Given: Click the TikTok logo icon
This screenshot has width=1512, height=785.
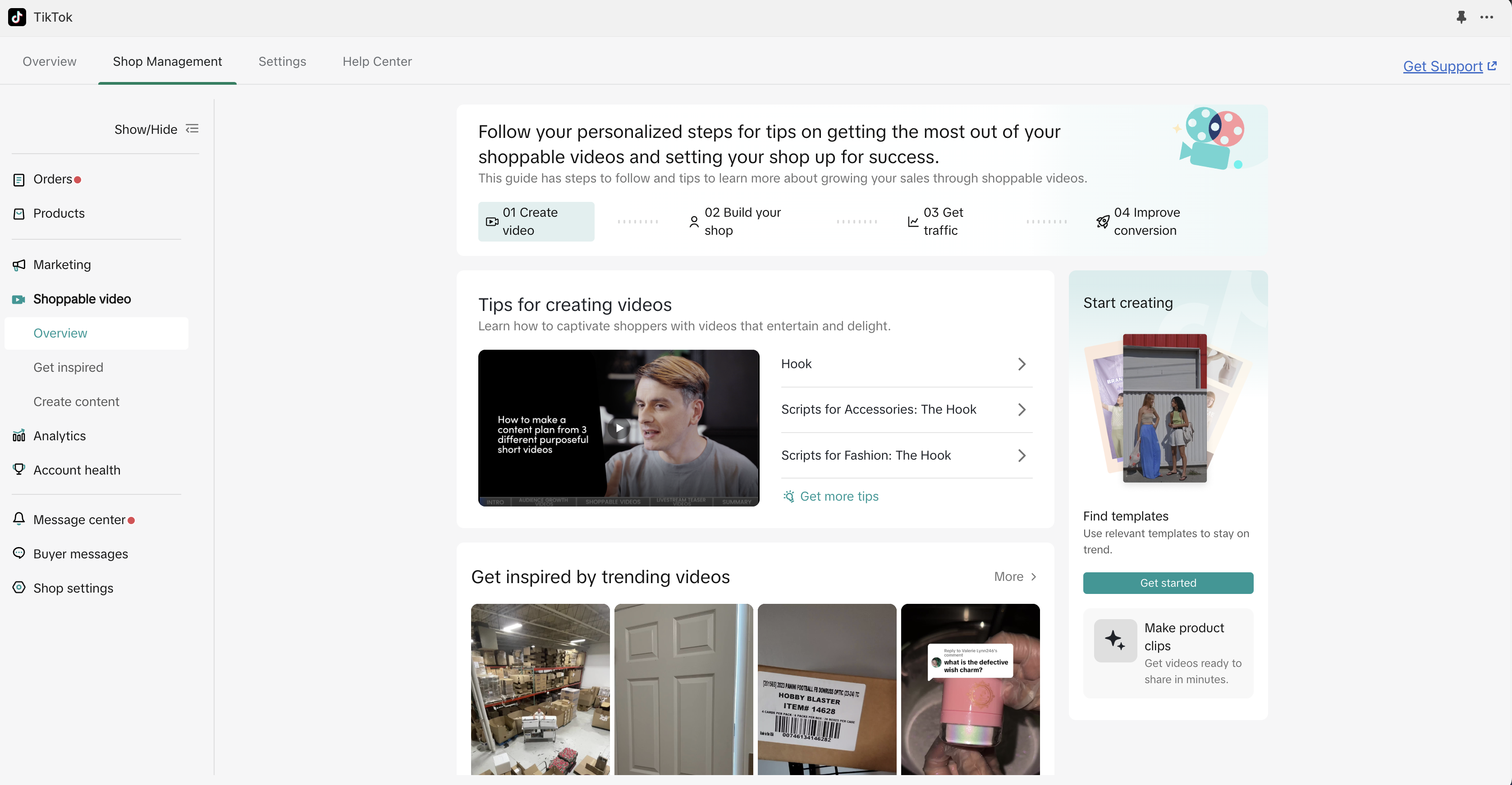Looking at the screenshot, I should 17,17.
